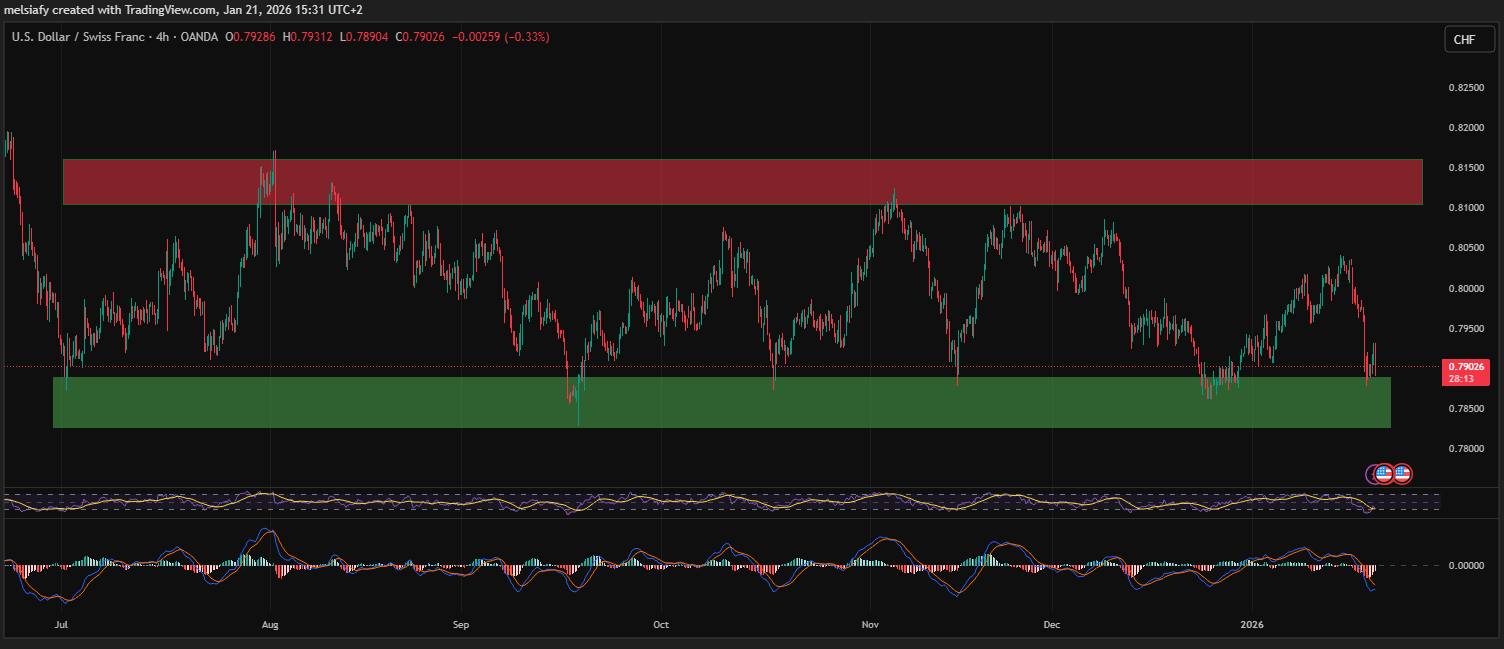Click the rightmost US flag economic event icon

coord(1402,474)
